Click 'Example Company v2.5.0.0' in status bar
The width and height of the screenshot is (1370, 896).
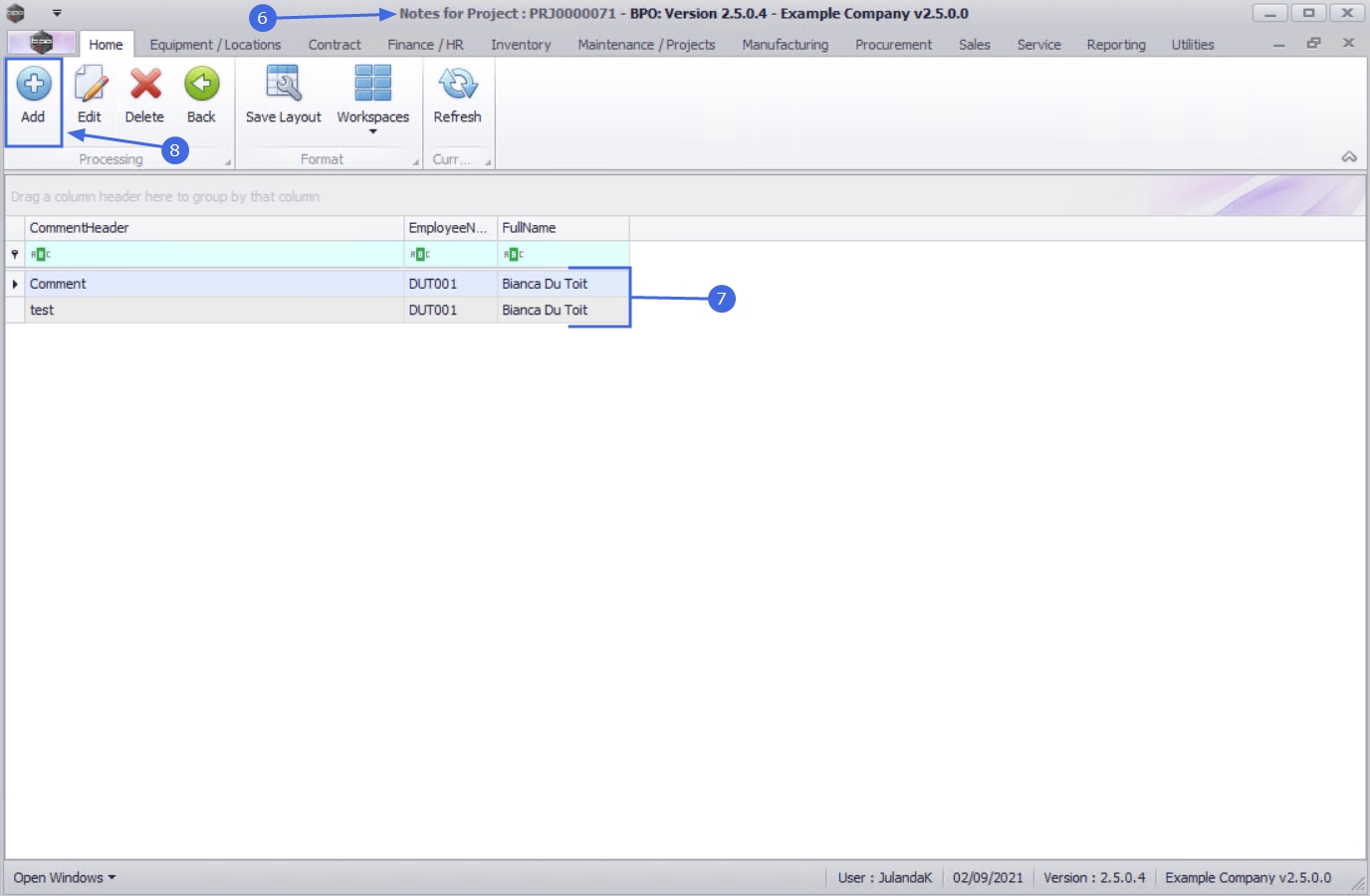coord(1248,878)
